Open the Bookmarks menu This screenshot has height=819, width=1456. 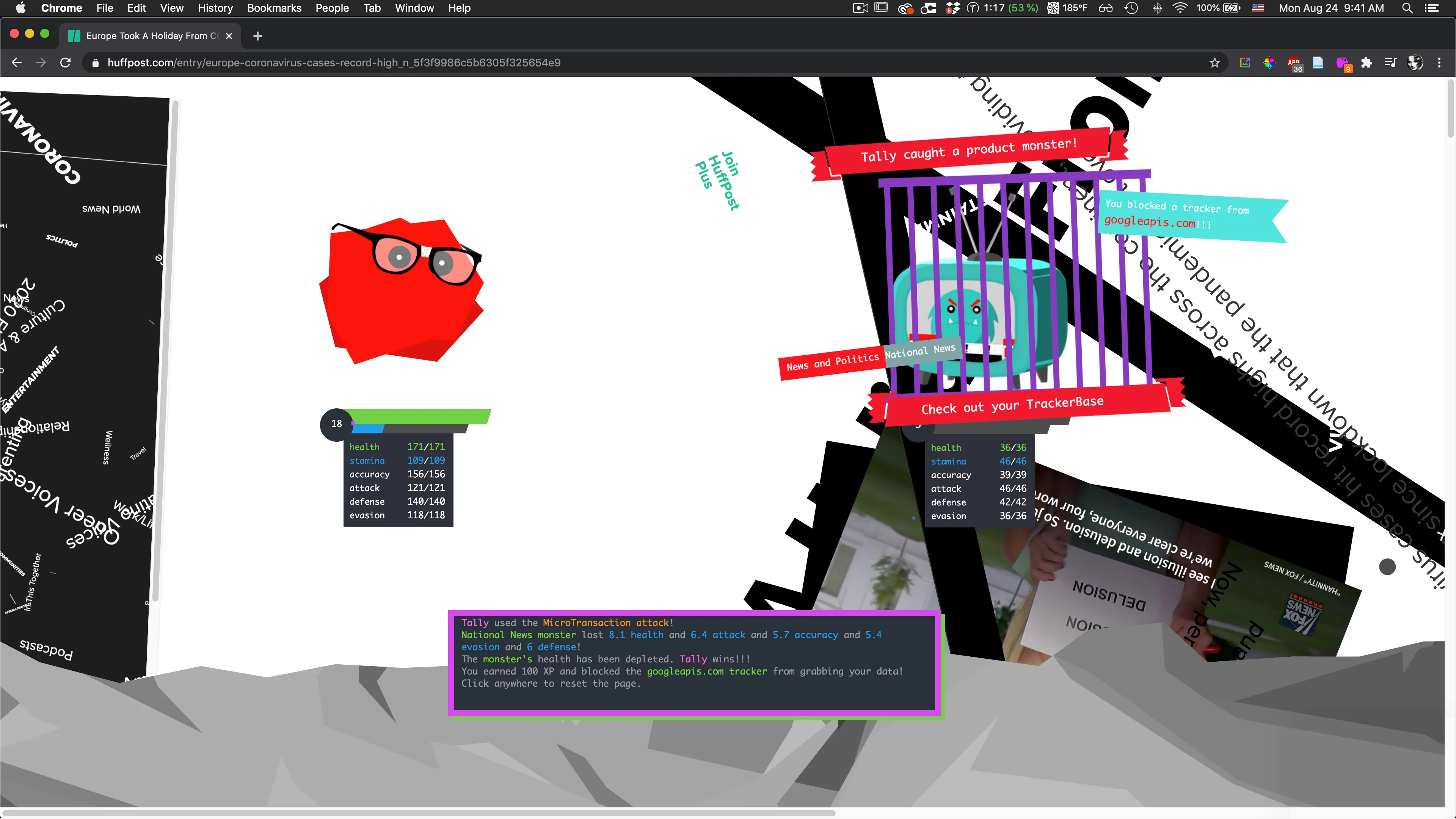coord(274,8)
